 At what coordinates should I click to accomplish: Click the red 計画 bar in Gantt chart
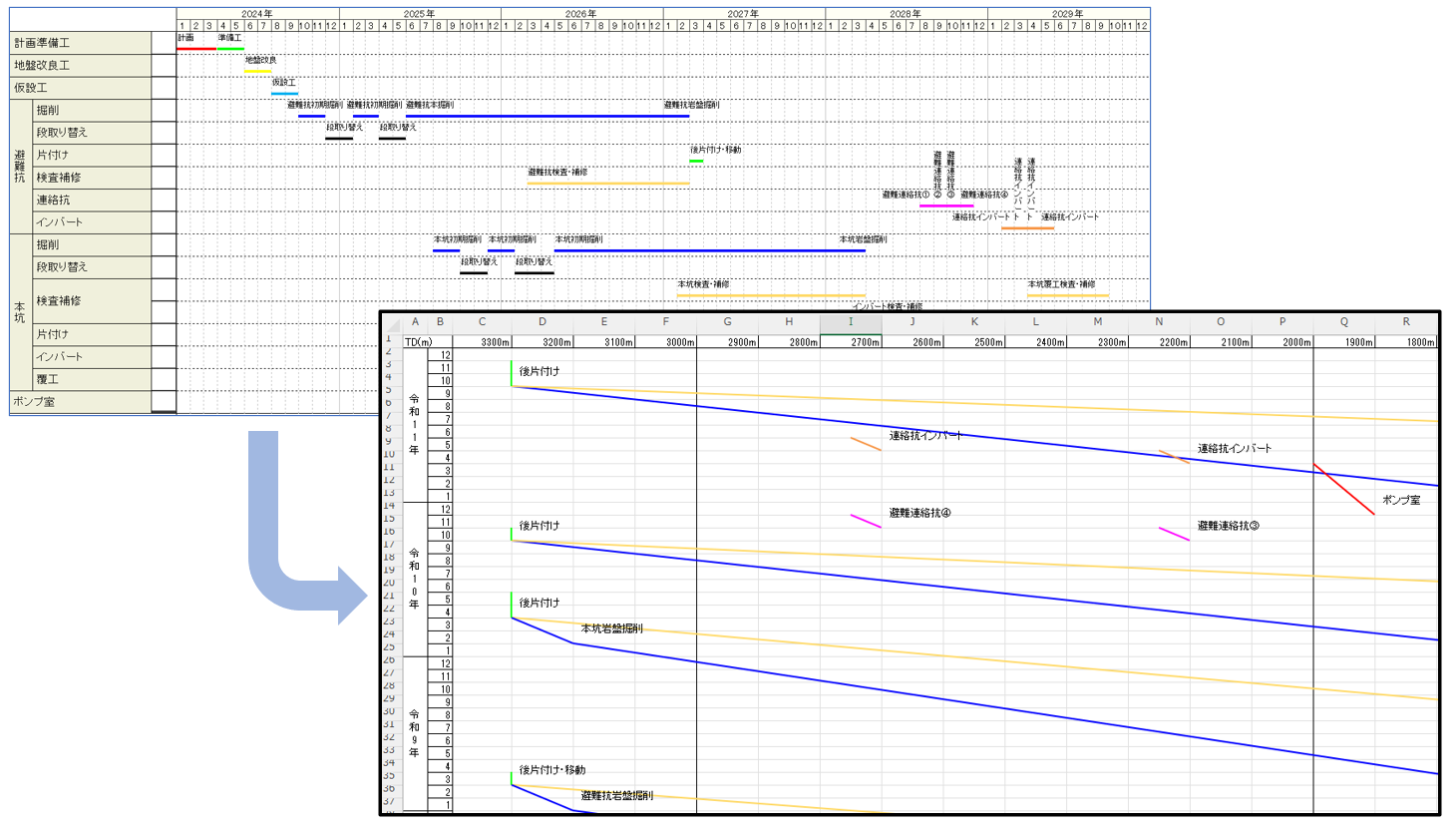click(195, 48)
